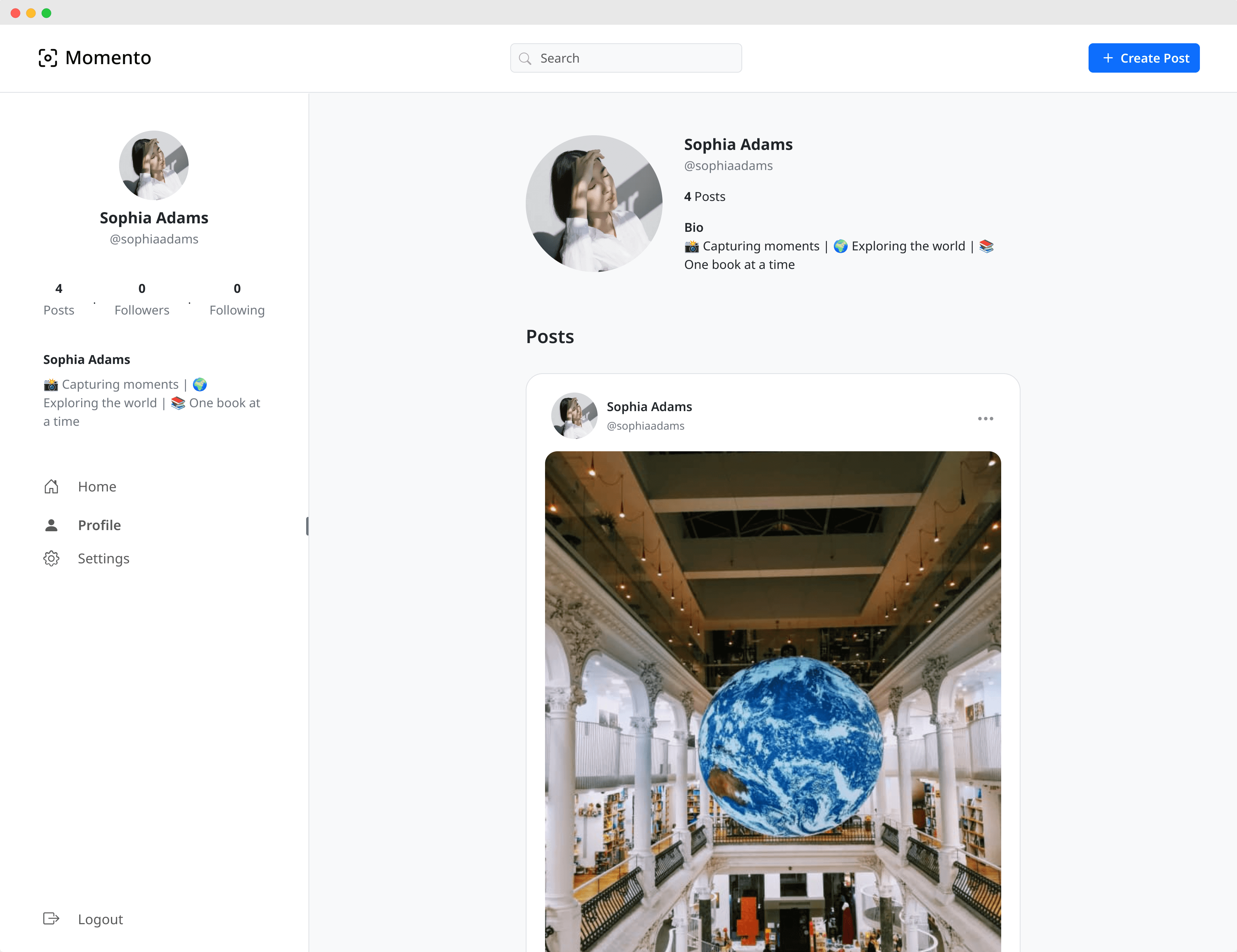The image size is (1237, 952).
Task: Open the post's three-dot options menu
Action: click(985, 419)
